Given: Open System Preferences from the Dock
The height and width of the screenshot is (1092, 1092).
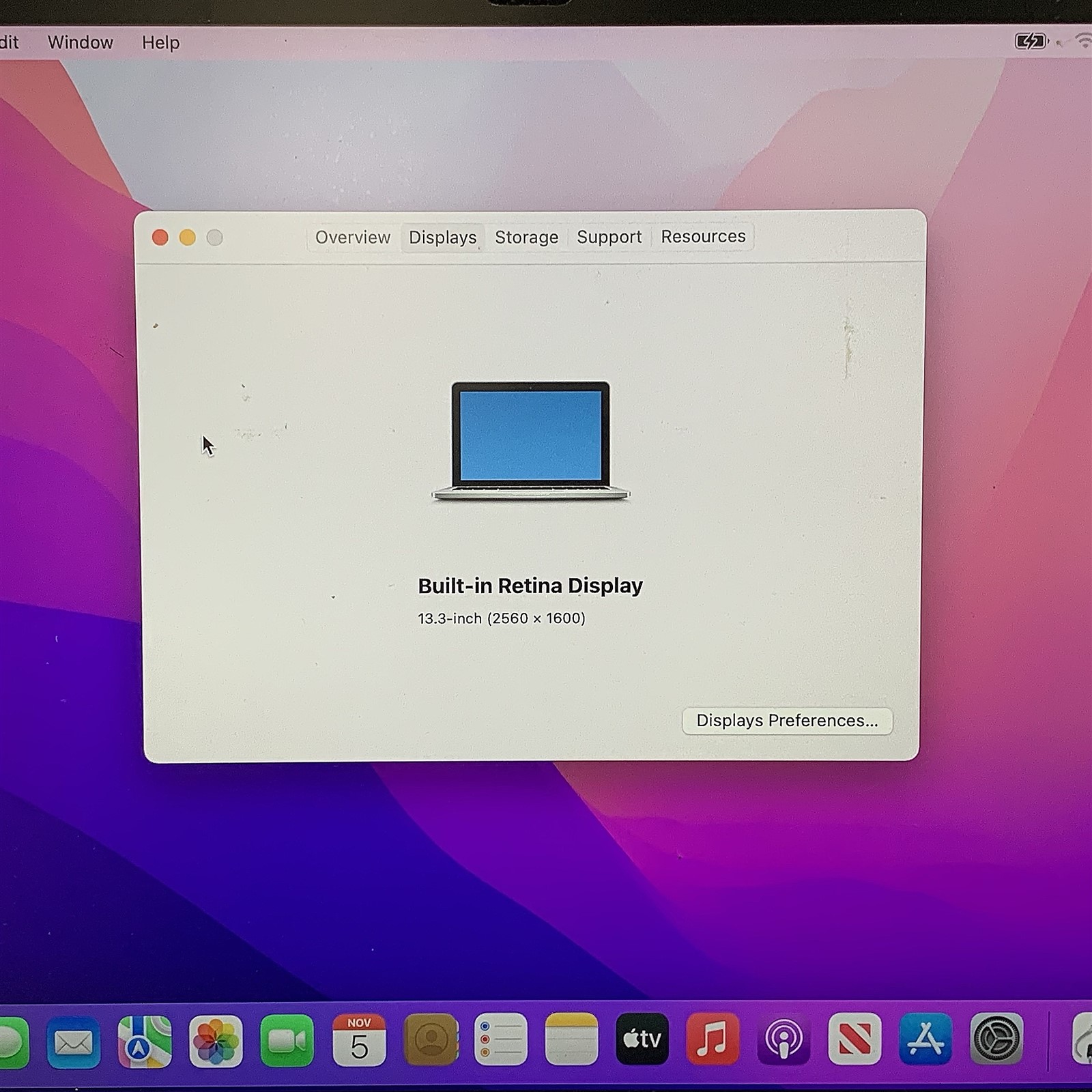Looking at the screenshot, I should point(998,1041).
